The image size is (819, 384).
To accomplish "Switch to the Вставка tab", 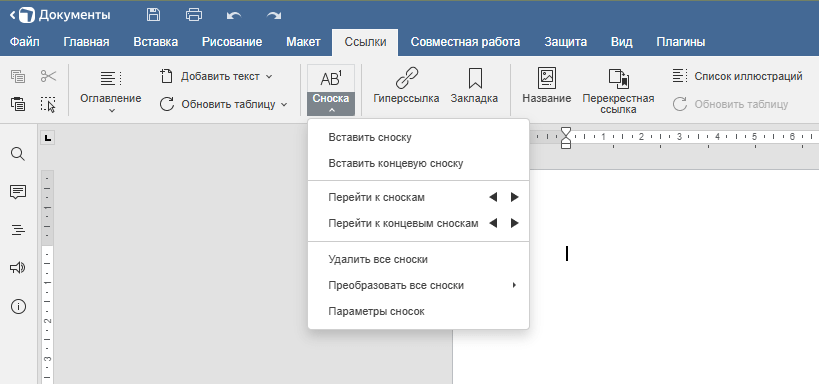I will click(156, 42).
